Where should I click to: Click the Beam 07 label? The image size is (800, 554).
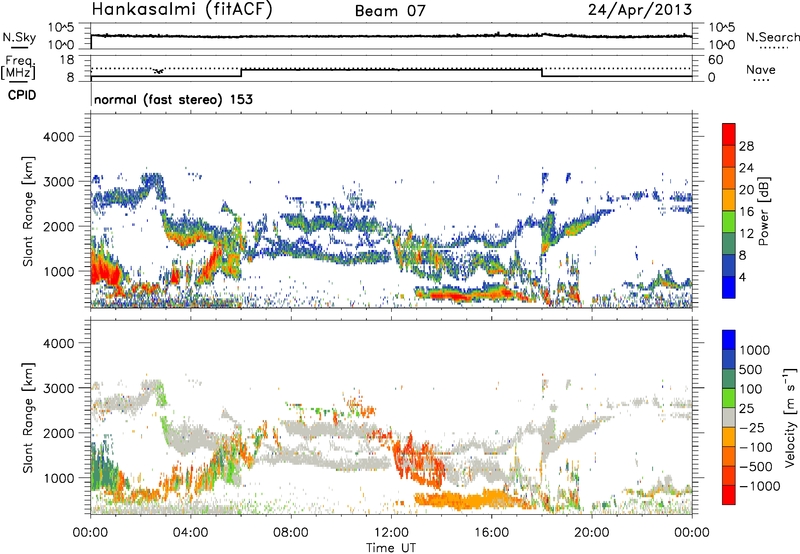(390, 11)
